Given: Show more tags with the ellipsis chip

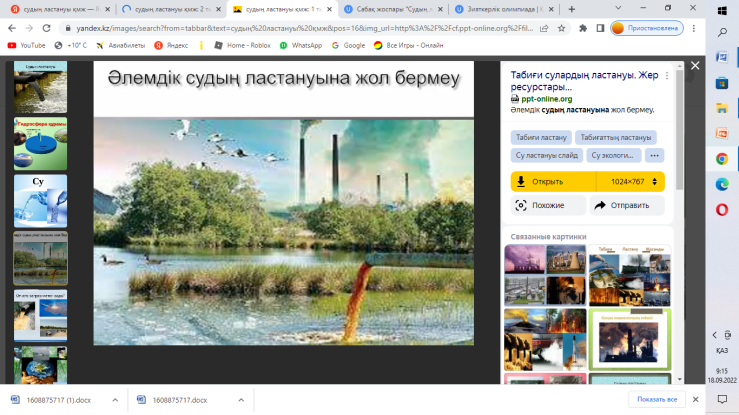Looking at the screenshot, I should point(655,155).
